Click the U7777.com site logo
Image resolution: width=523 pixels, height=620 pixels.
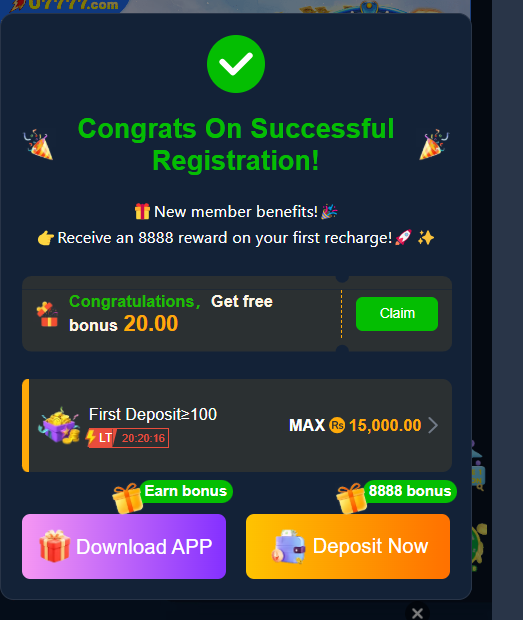(65, 5)
